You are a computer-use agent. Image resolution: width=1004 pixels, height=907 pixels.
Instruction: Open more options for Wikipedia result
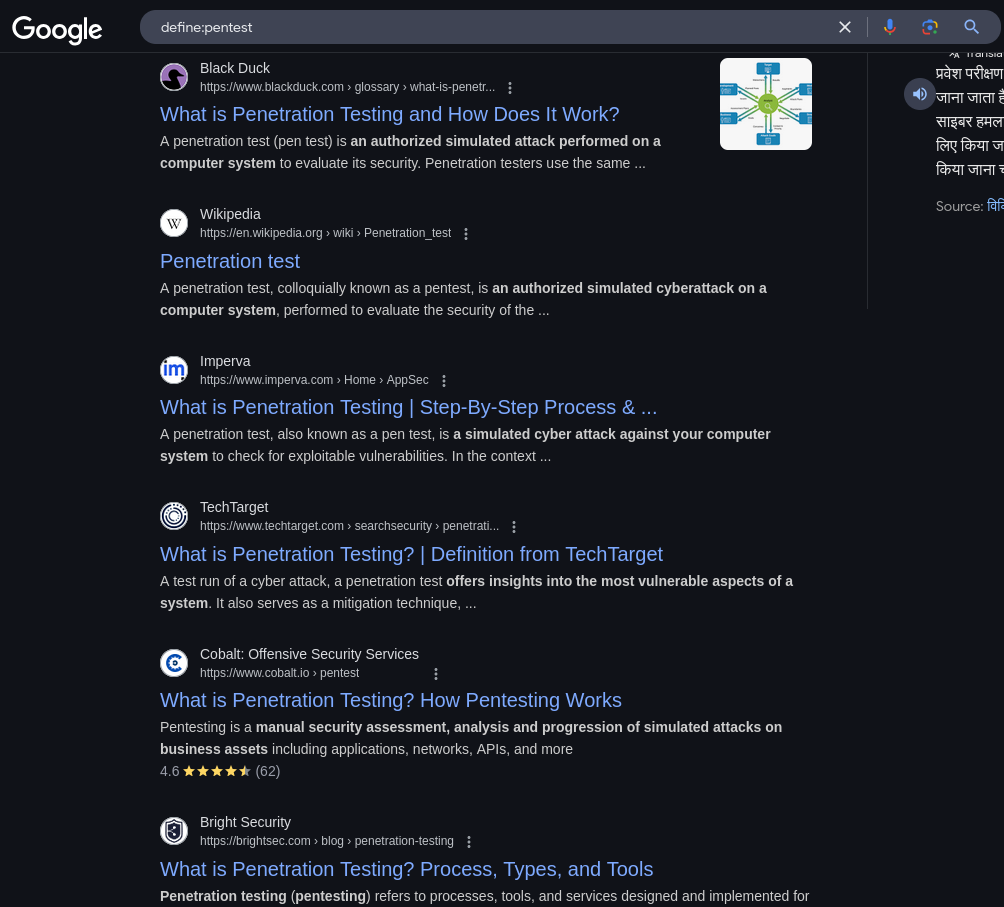(x=466, y=234)
